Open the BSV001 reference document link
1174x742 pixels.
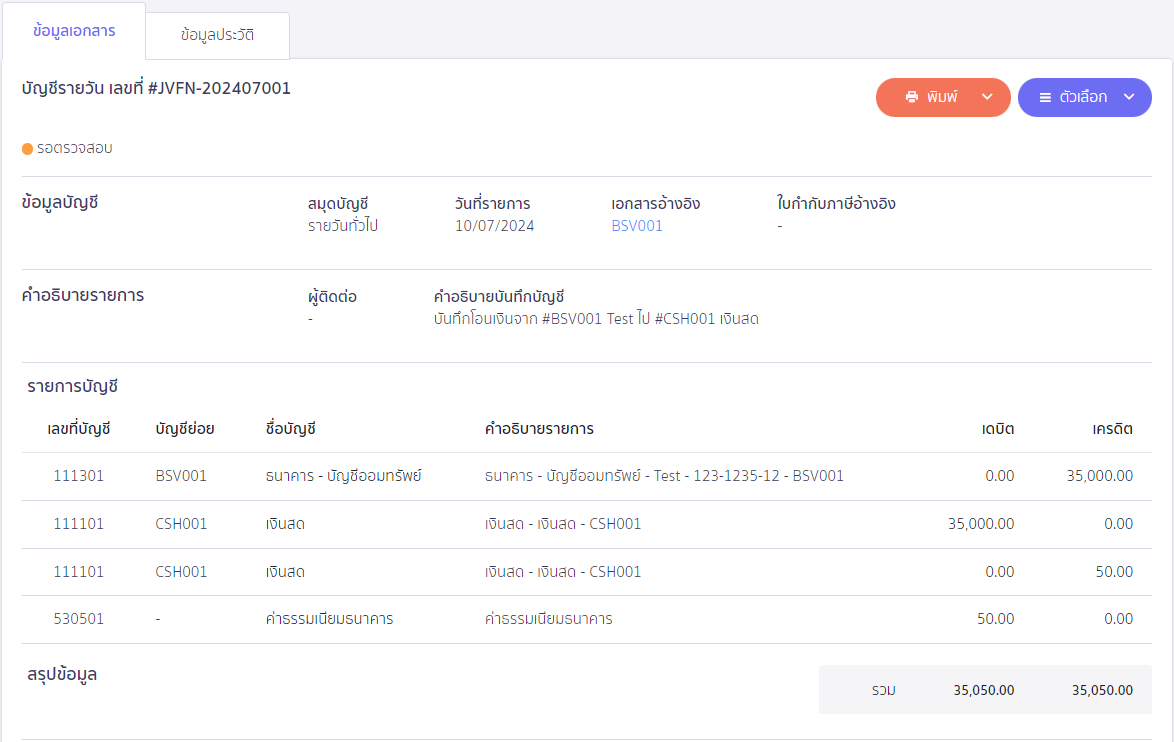pos(636,225)
